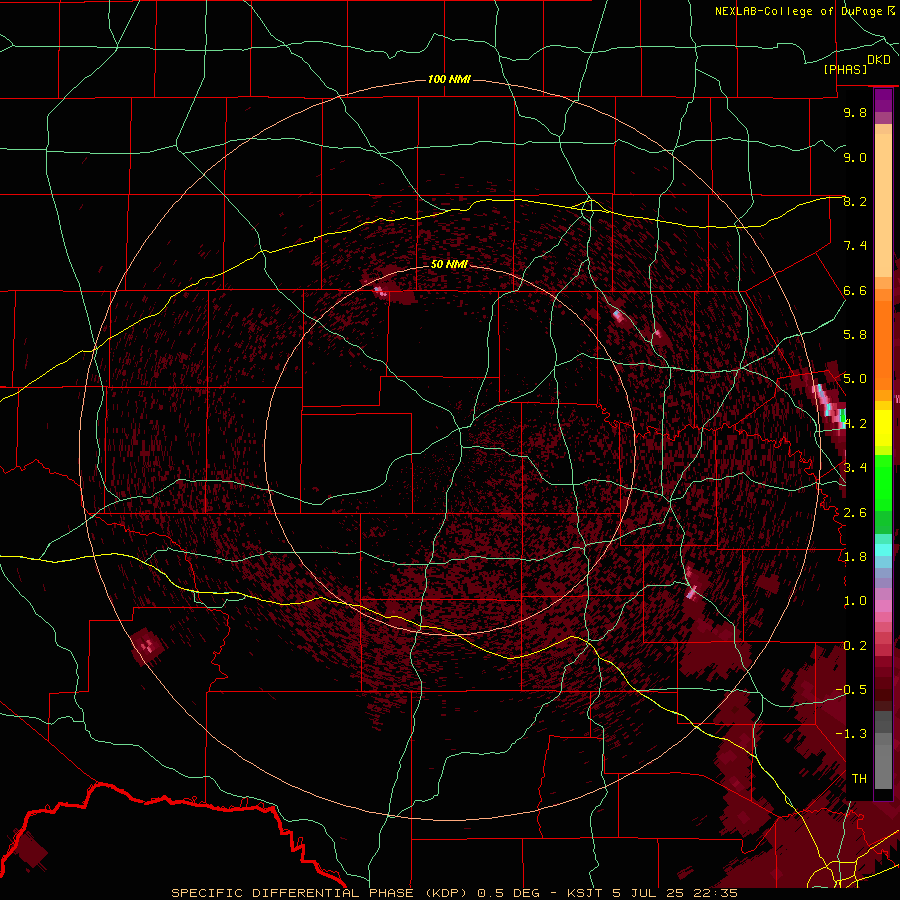The image size is (900, 900).
Task: Click the SPECIFIC DIFFERENTIAL PHASE (KDP) caption text
Action: (x=320, y=893)
